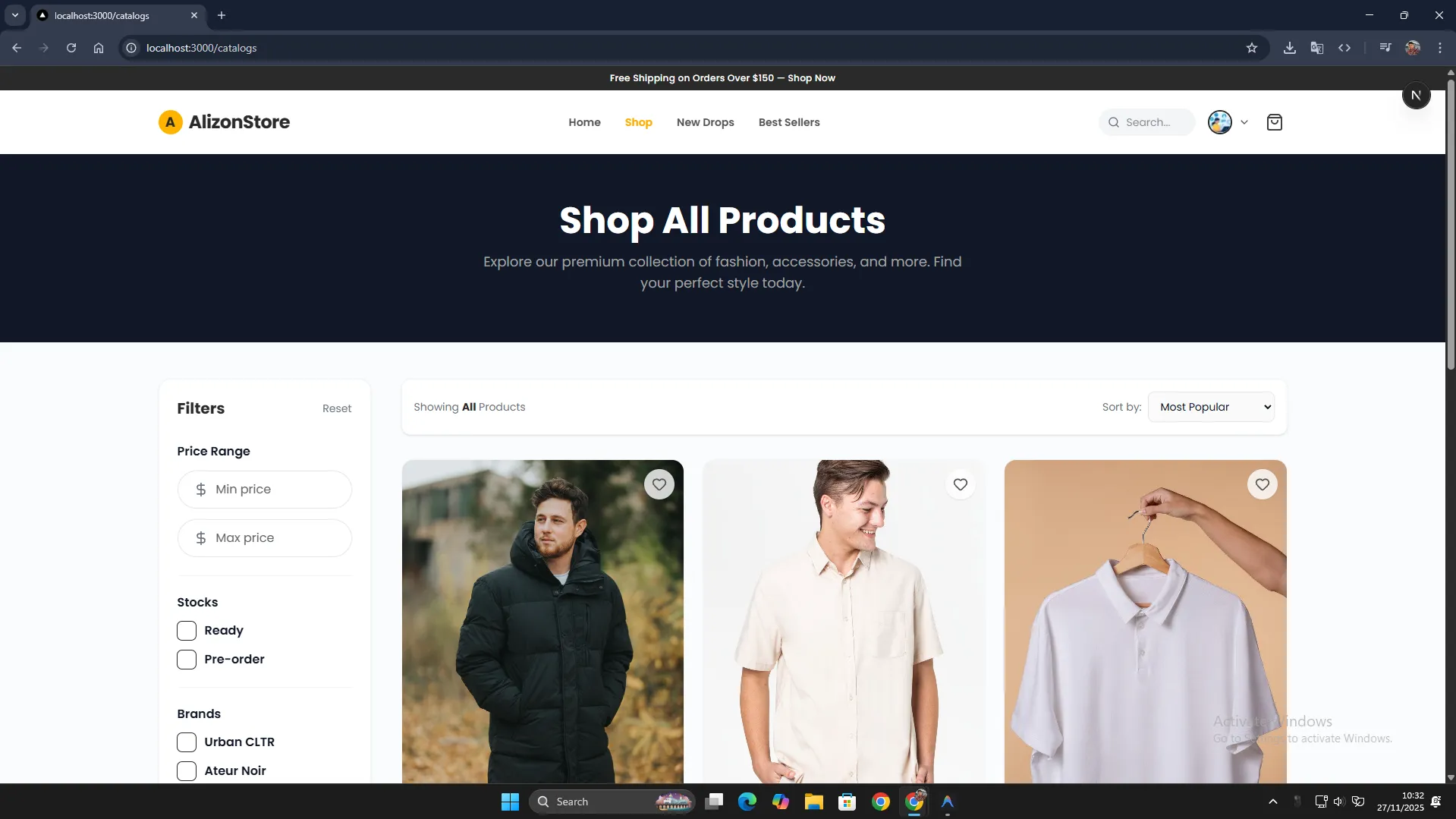The image size is (1456, 819).
Task: Add the black puffer jacket to wishlist
Action: (x=659, y=484)
